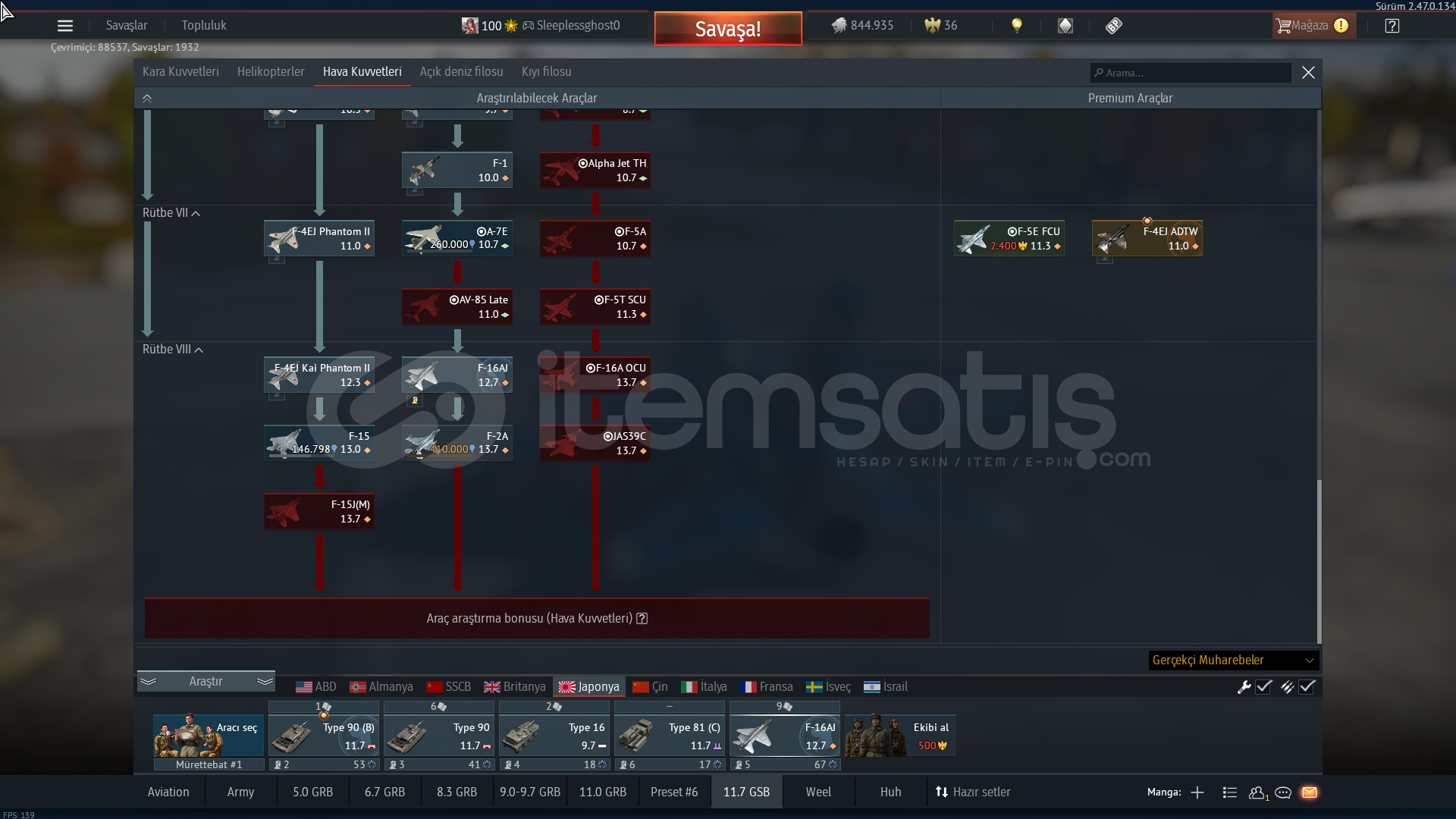Click the Aracı seç crew slot
Image resolution: width=1456 pixels, height=819 pixels.
(x=209, y=736)
